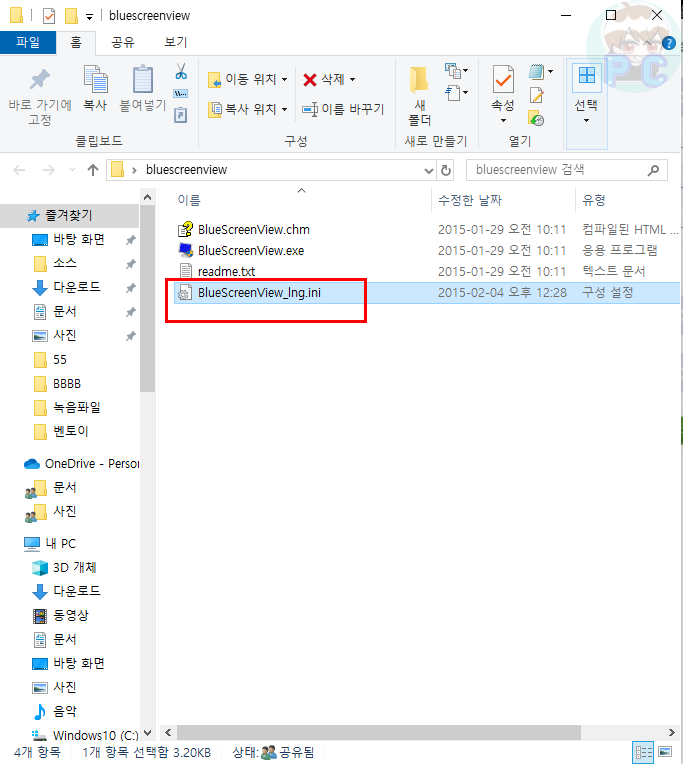This screenshot has width=683, height=764.
Task: Expand the address bar history dropdown
Action: pyautogui.click(x=429, y=171)
